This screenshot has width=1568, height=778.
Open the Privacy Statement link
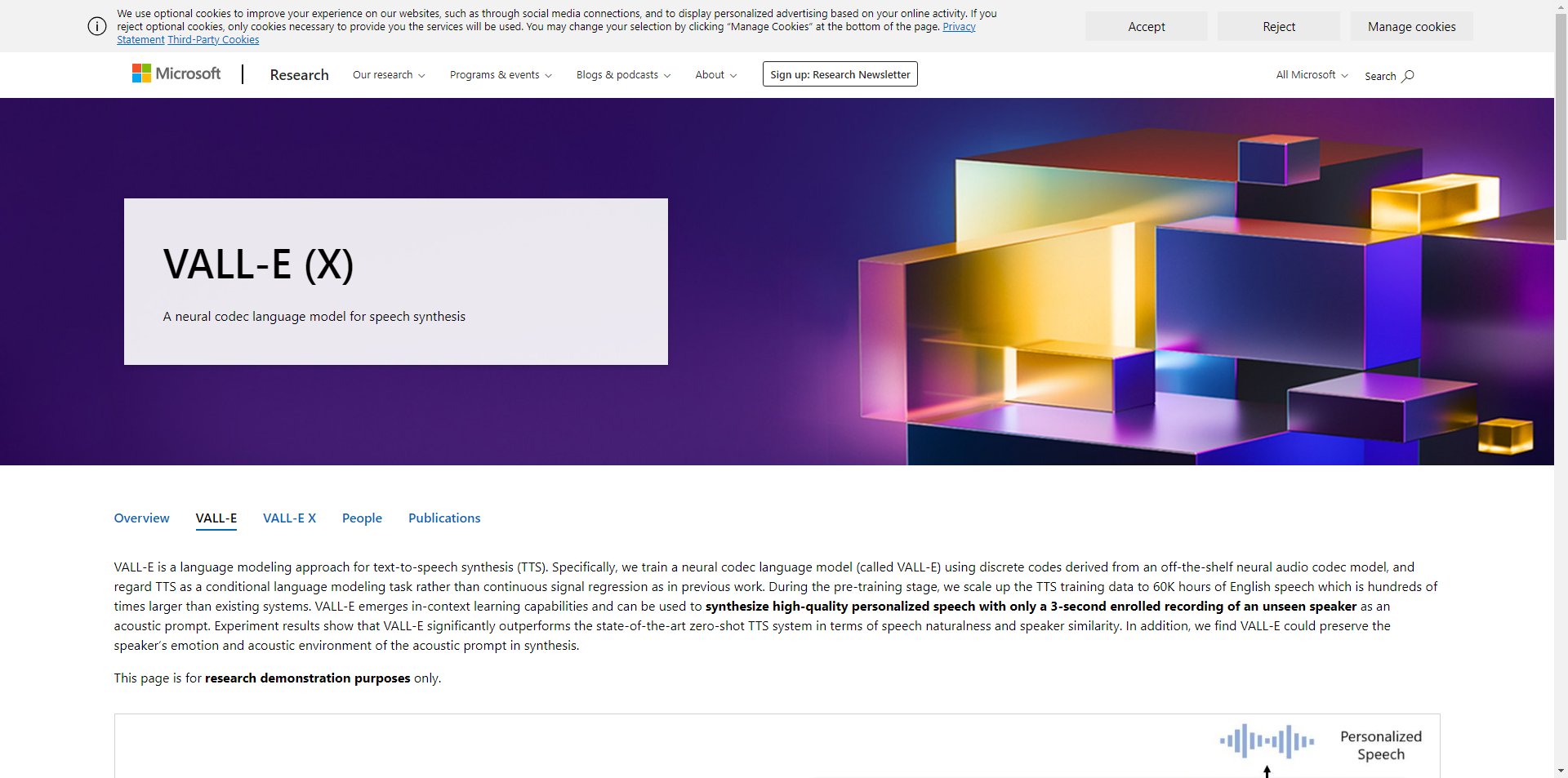[959, 27]
